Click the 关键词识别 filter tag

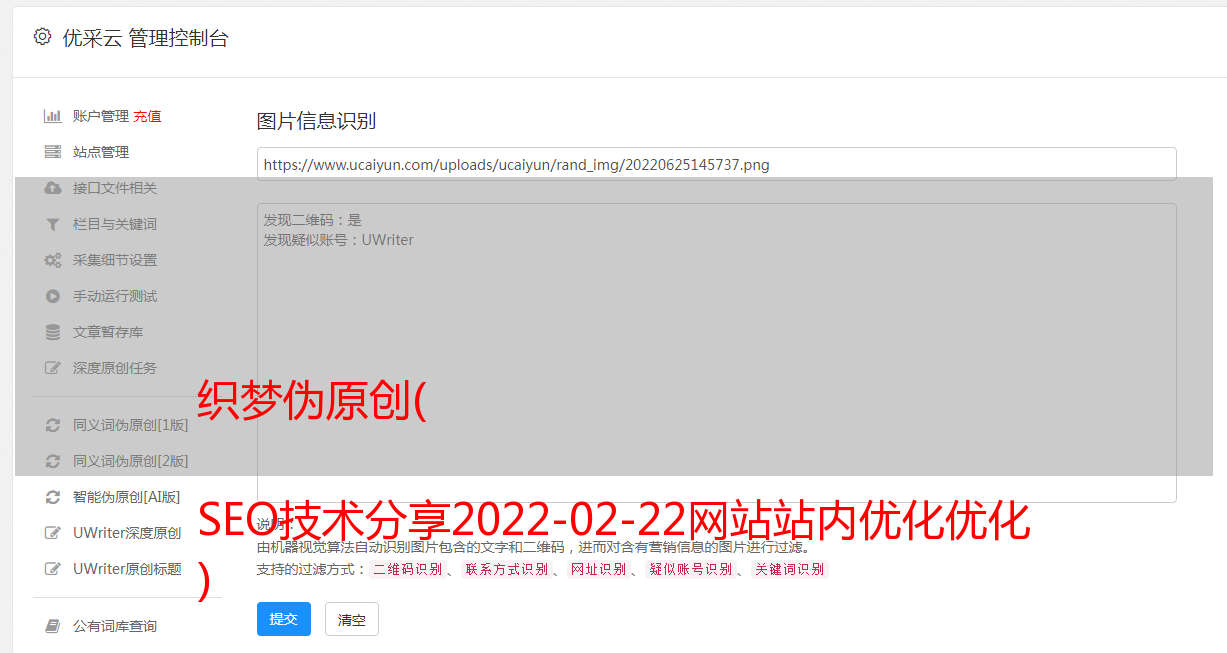(790, 569)
